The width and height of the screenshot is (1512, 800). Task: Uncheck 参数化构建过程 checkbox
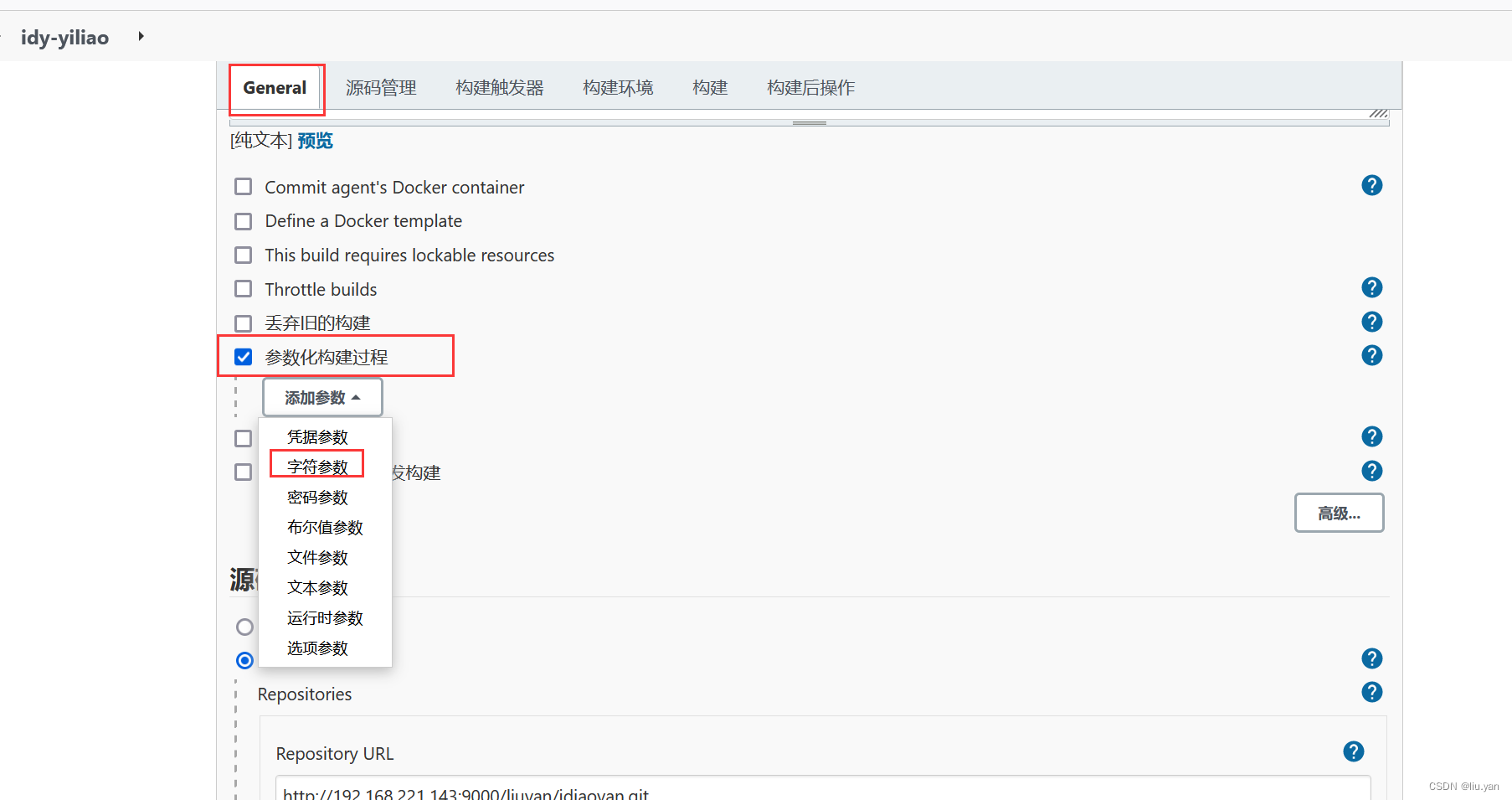point(244,357)
